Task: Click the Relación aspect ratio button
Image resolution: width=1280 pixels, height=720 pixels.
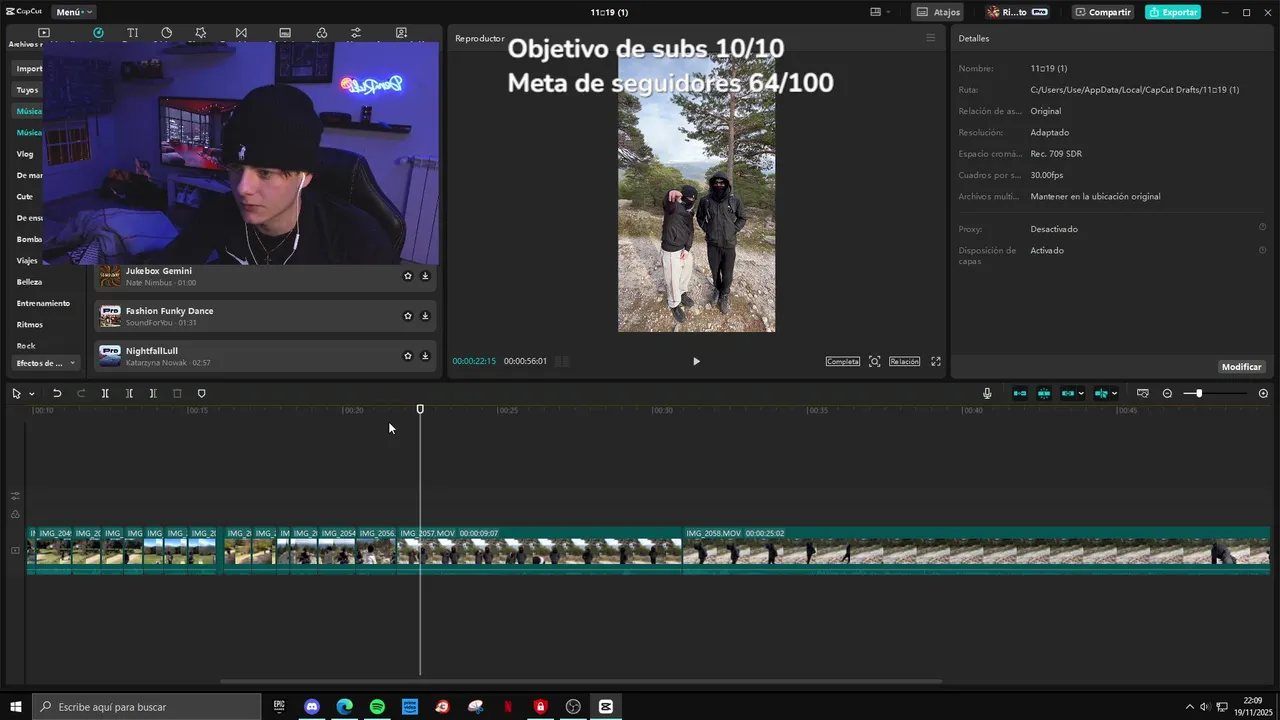Action: coord(904,362)
